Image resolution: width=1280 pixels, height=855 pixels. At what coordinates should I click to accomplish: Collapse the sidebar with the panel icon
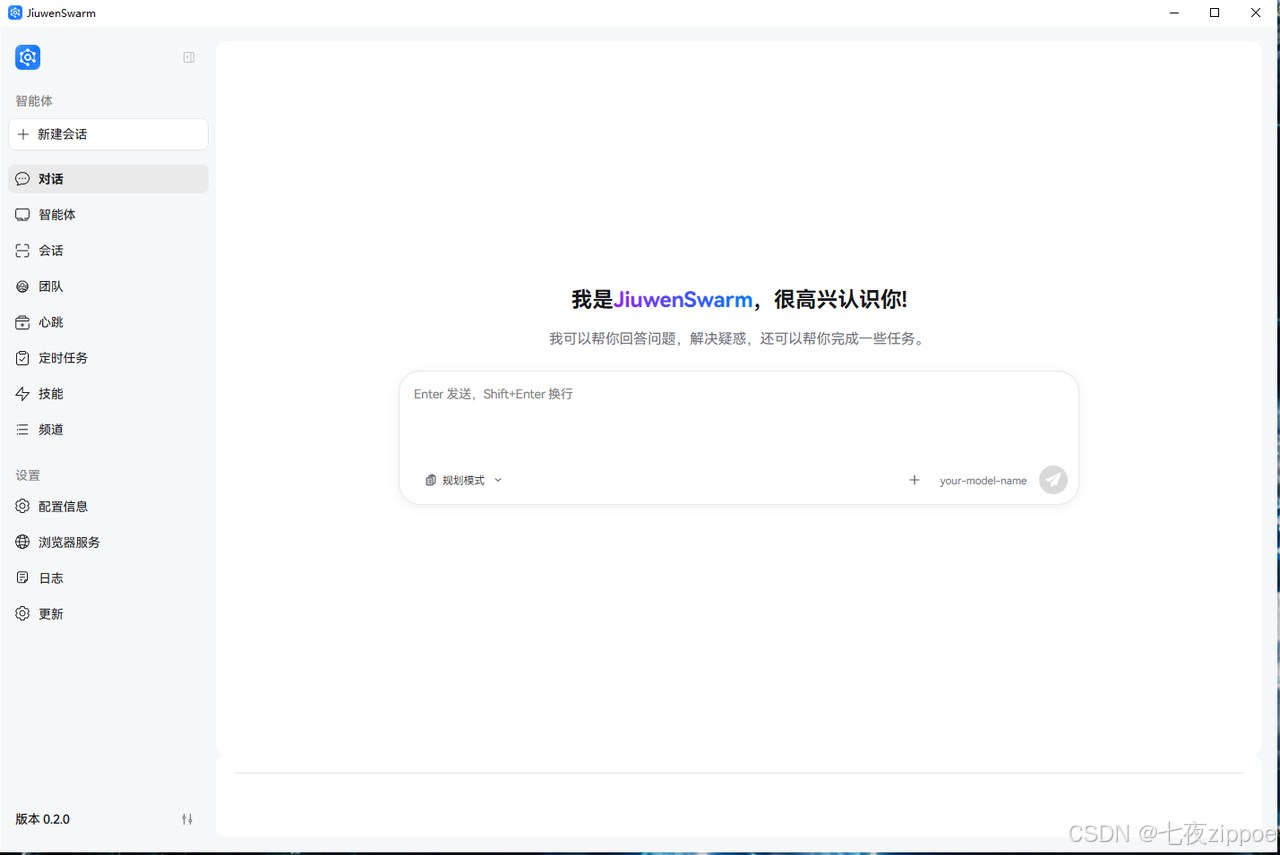189,57
